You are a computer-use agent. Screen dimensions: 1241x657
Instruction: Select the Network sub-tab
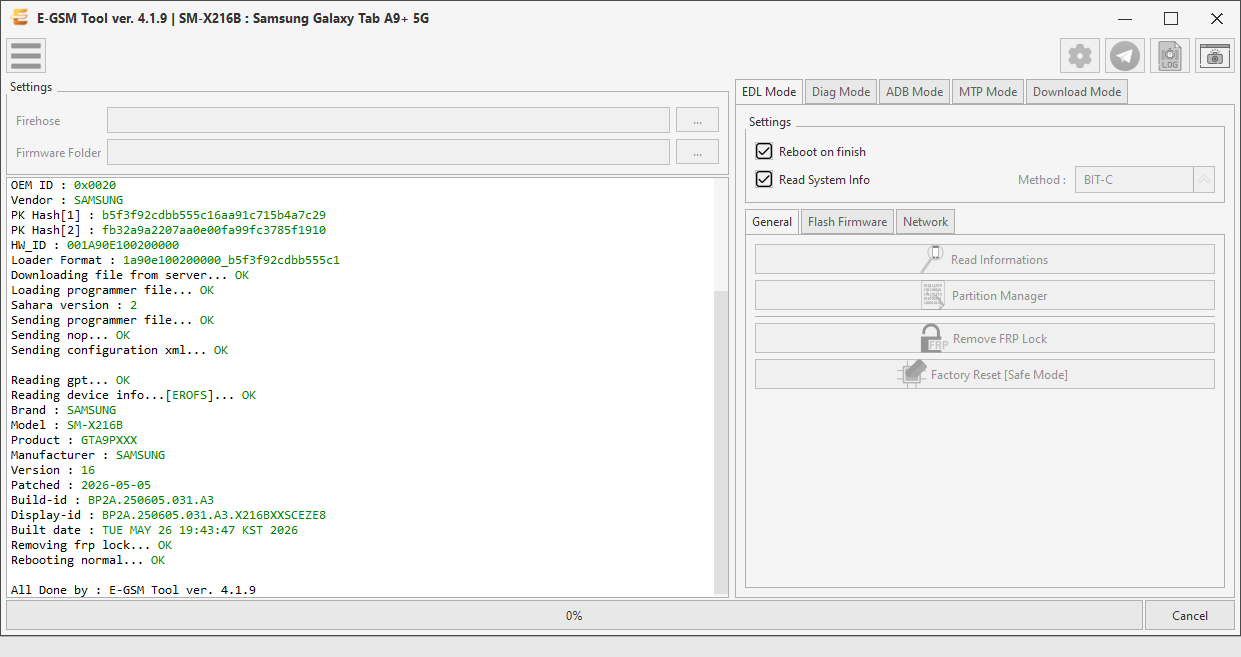pos(925,222)
